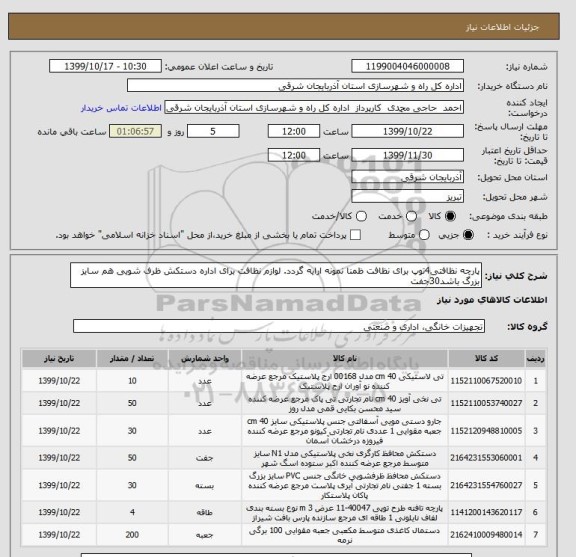Click the goods group field تجهیزات خانگی، اداری و صنعتی

(279, 326)
